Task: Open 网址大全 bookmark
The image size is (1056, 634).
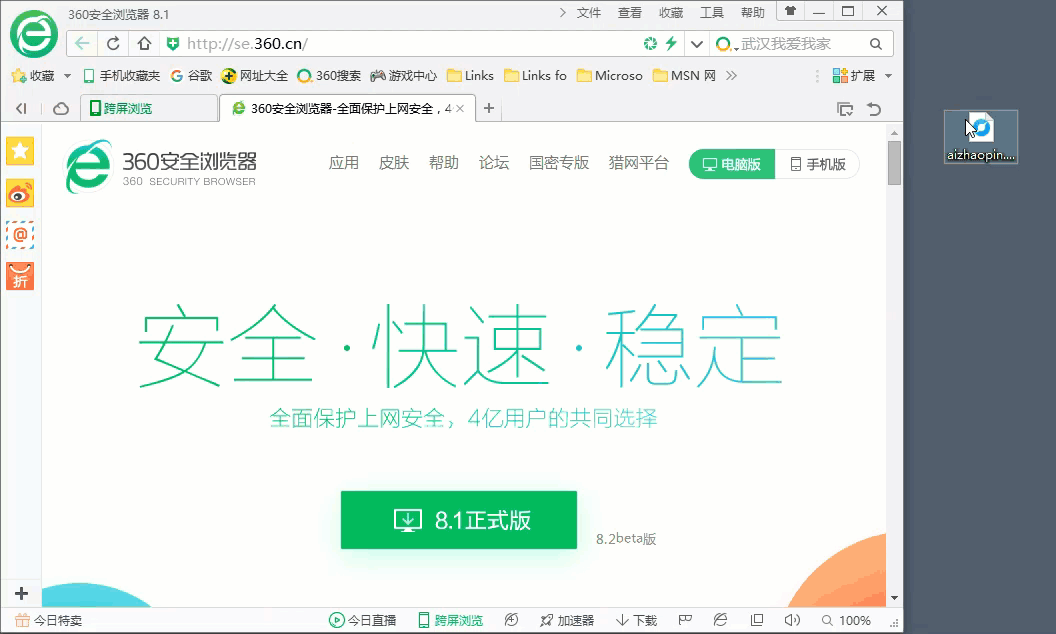Action: 255,75
